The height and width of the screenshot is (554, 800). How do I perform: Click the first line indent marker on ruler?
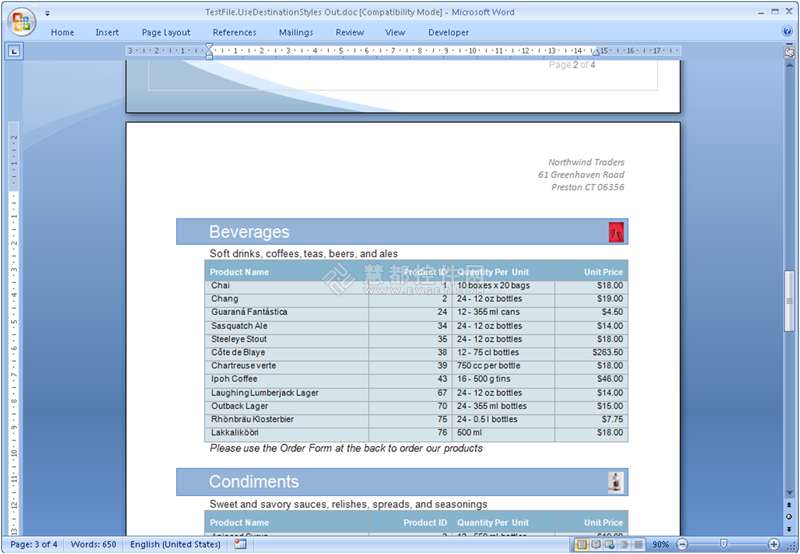(x=209, y=47)
